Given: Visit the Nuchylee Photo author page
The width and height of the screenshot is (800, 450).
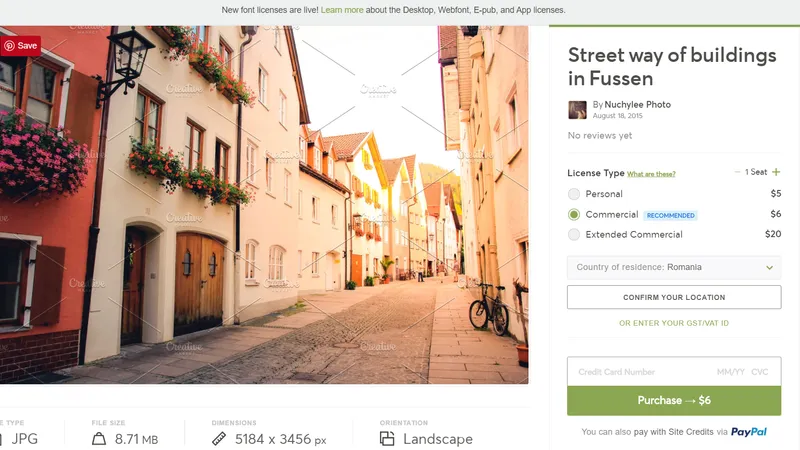Looking at the screenshot, I should pos(637,105).
